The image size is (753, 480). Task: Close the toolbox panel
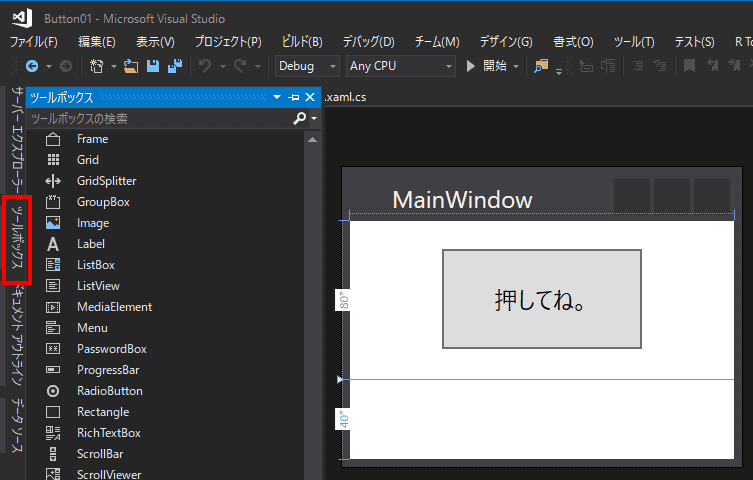pos(310,97)
